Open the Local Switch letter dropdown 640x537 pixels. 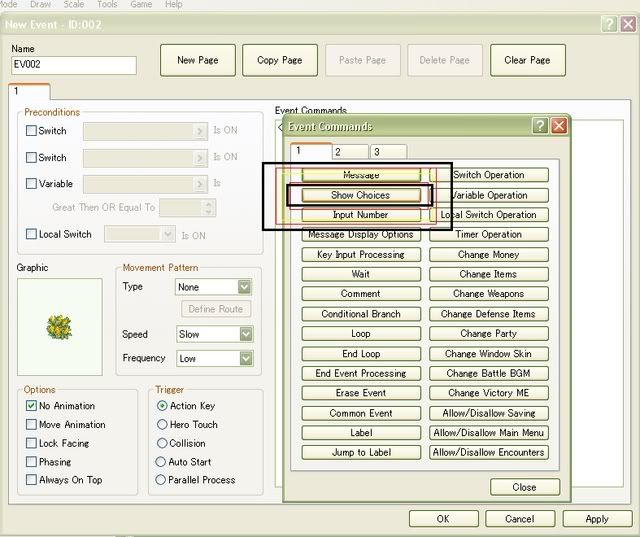click(168, 234)
